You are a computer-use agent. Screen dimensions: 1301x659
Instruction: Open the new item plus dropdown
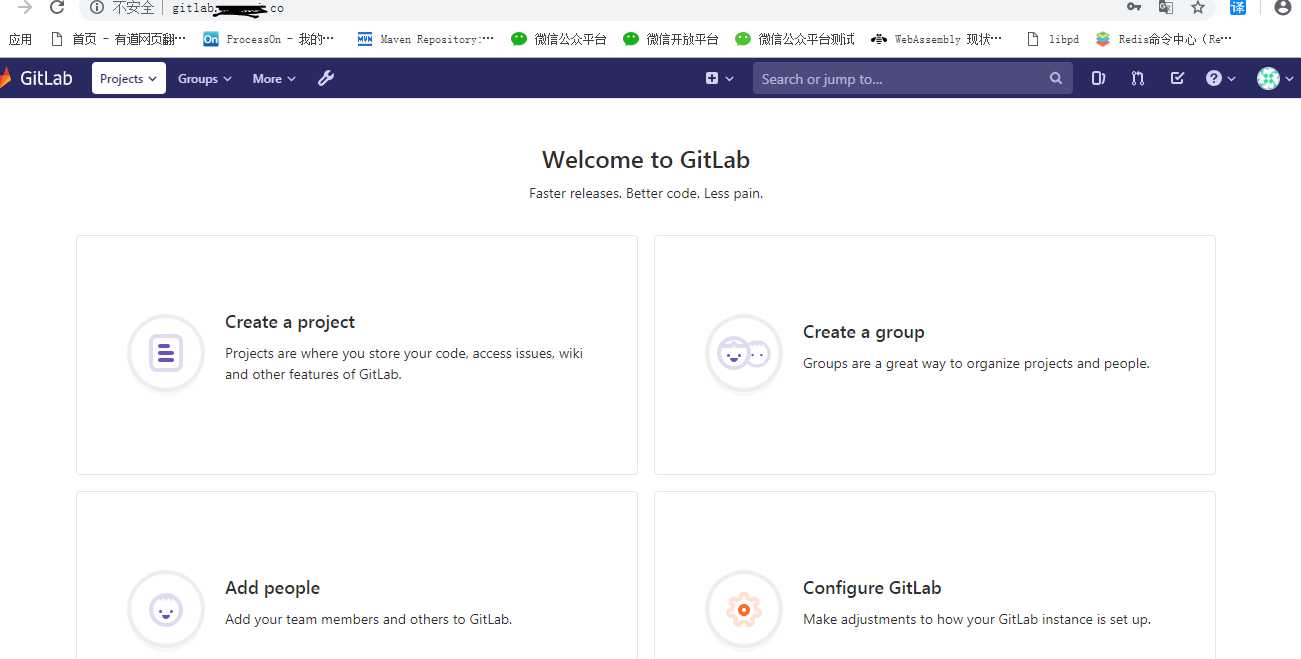pos(720,78)
